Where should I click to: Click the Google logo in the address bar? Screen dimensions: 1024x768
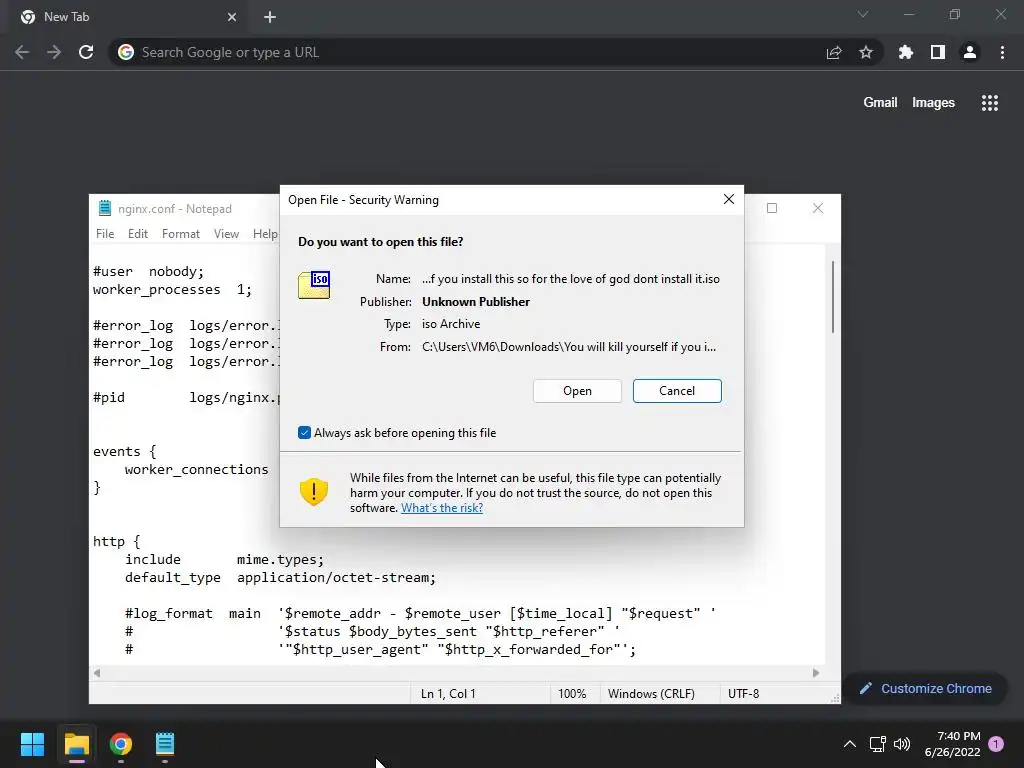coord(126,52)
